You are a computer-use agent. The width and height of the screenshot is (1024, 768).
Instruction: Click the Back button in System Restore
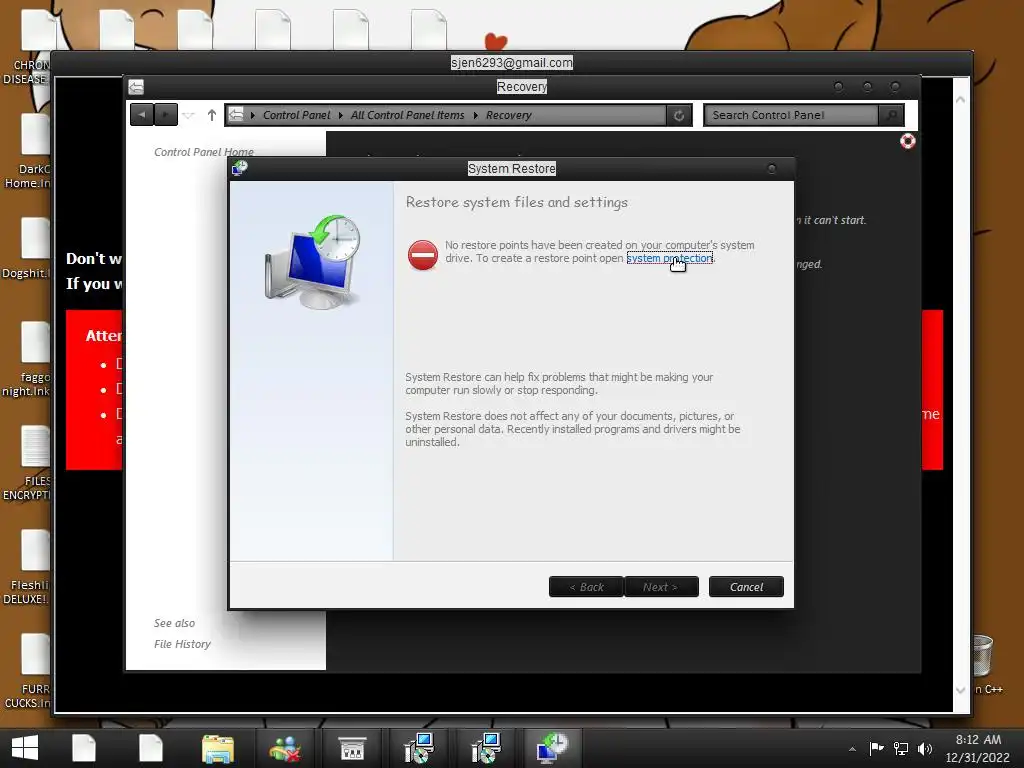[x=586, y=586]
